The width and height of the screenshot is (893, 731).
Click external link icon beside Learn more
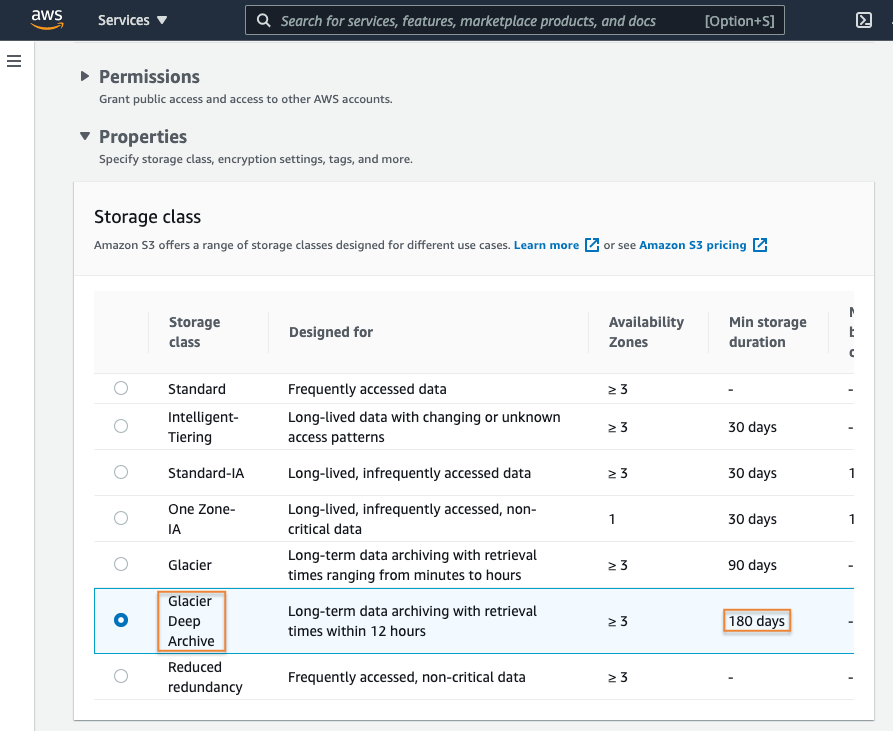(592, 245)
